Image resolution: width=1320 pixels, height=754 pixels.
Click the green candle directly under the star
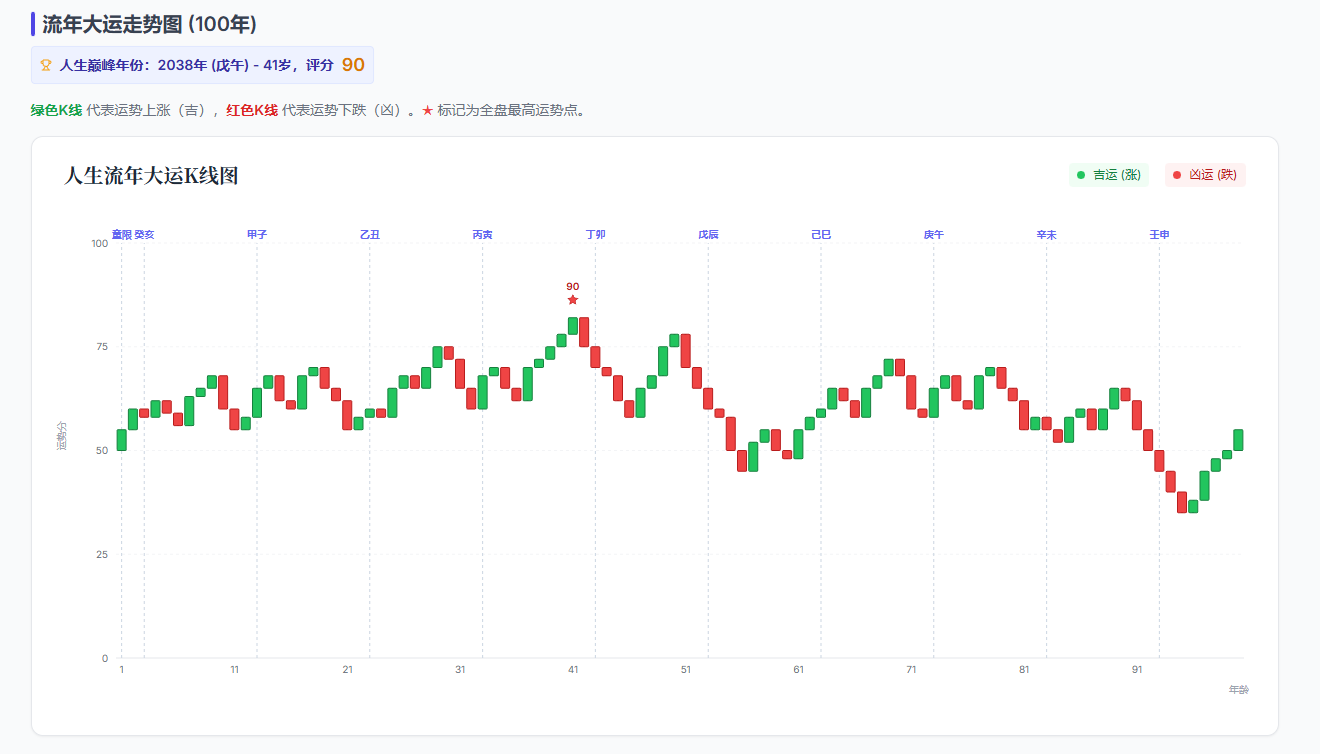click(x=573, y=326)
